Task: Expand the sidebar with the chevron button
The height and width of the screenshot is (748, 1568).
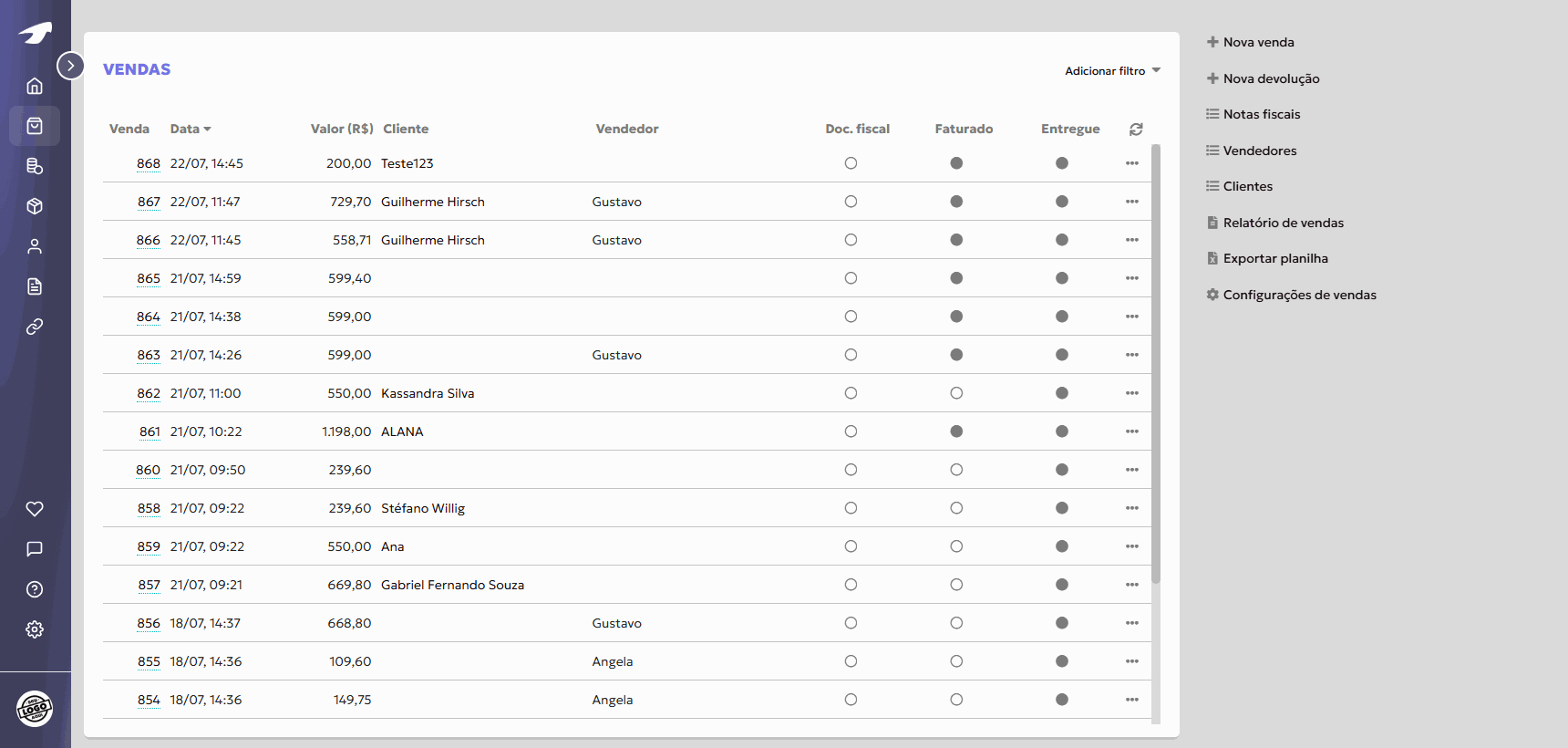Action: tap(71, 66)
